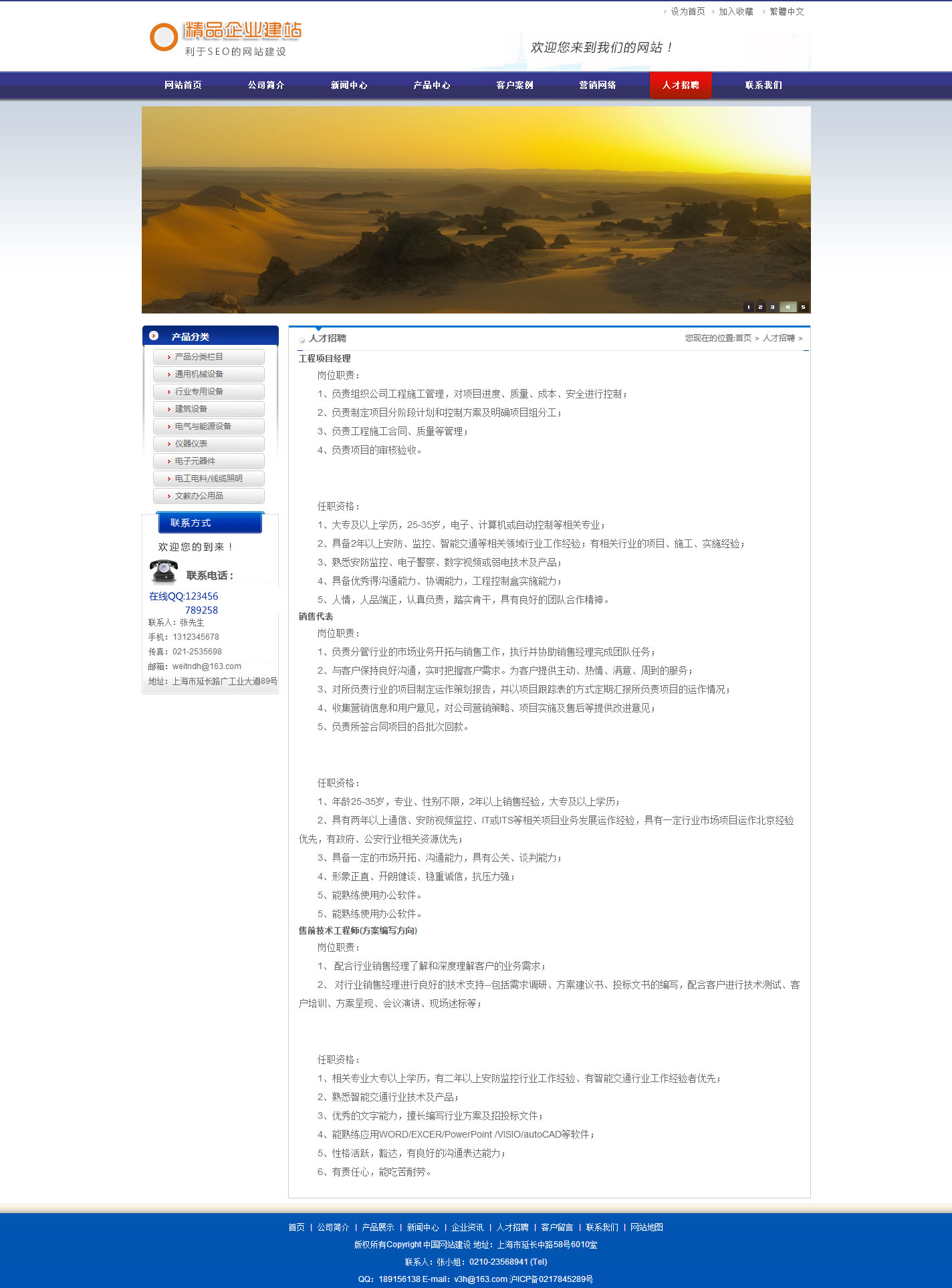The image size is (952, 1288).
Task: Click the arrow icon beside 产品分类 header
Action: [154, 336]
